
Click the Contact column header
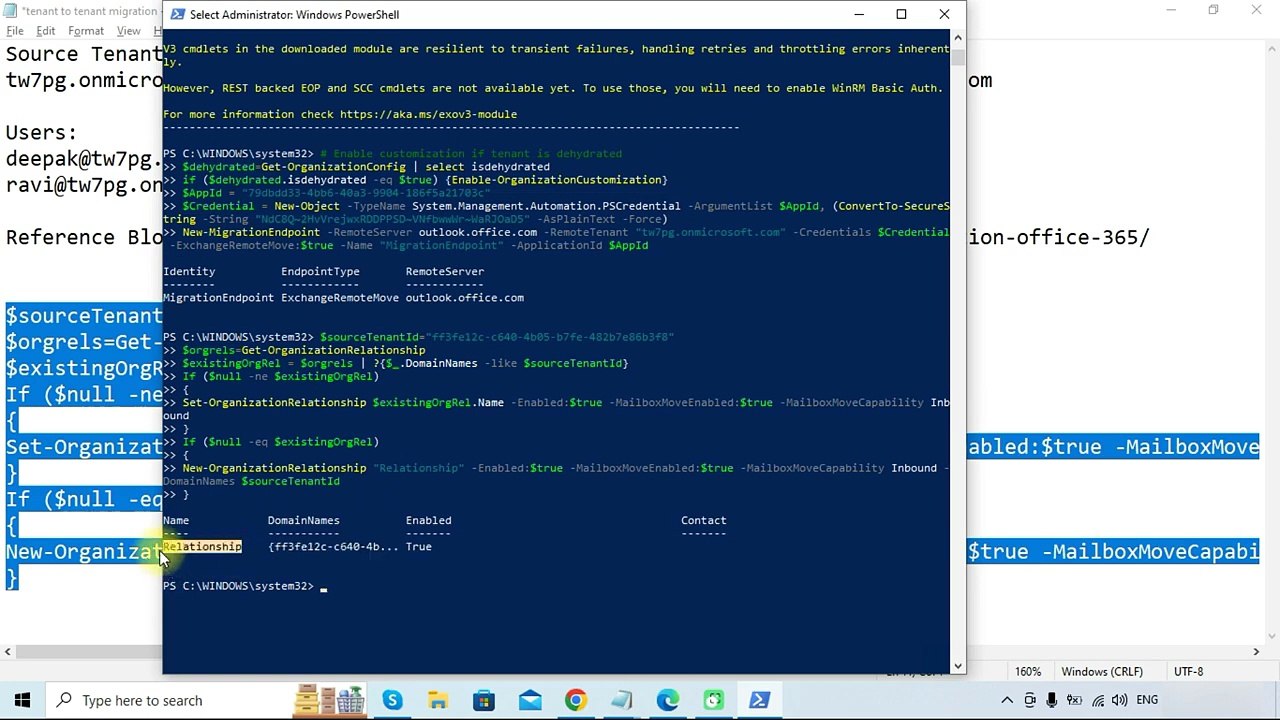coord(704,520)
